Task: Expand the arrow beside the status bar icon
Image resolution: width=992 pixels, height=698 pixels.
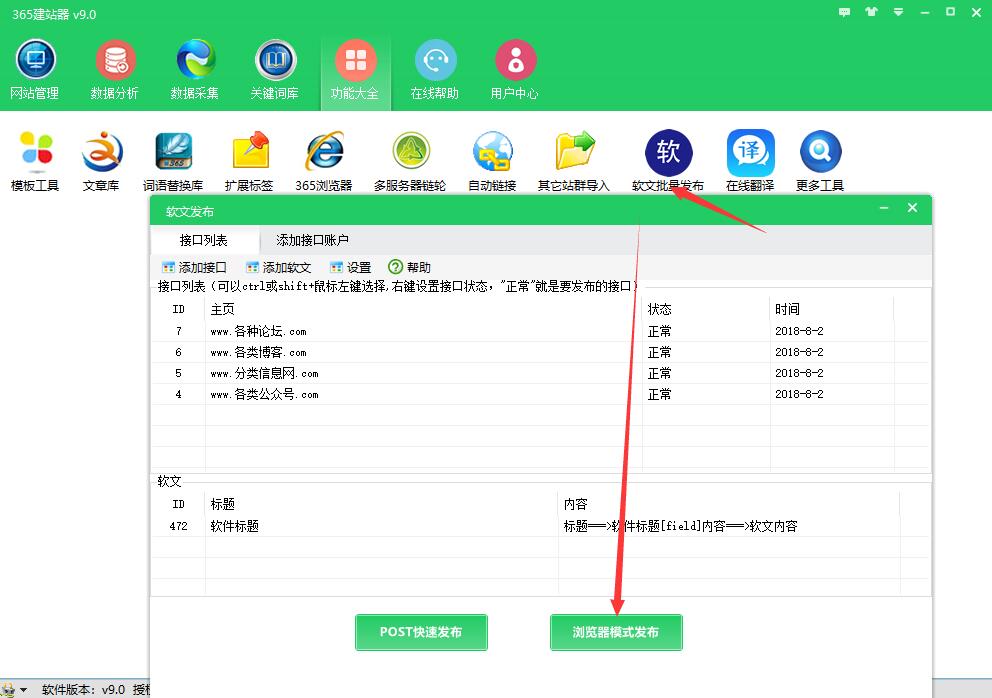Action: tap(23, 689)
